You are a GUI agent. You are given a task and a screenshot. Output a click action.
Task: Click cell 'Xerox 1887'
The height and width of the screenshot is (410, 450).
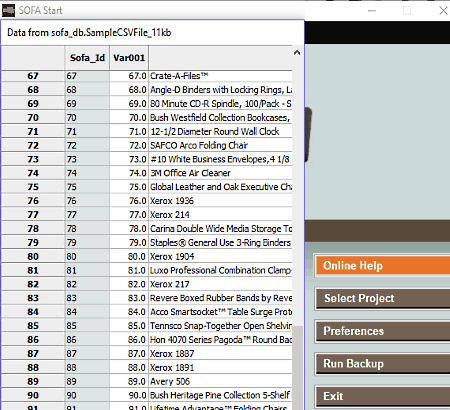coord(220,354)
